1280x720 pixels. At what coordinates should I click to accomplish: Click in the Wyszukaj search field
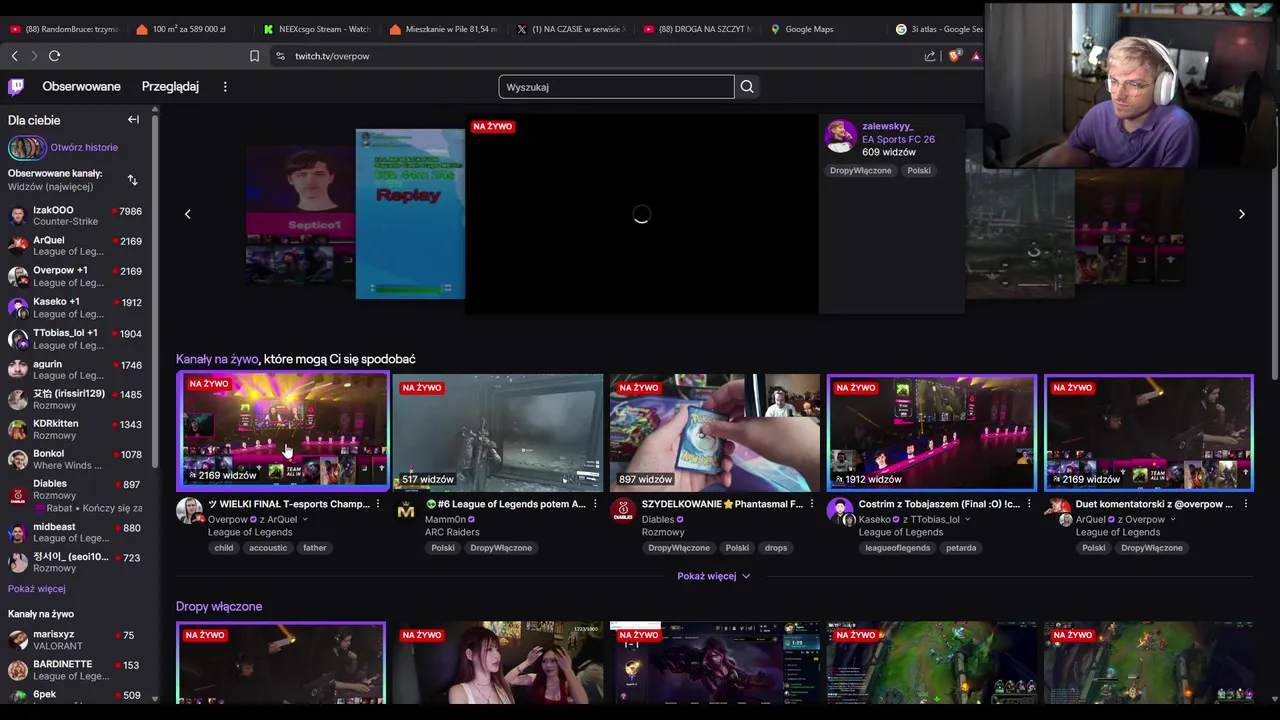tap(616, 87)
